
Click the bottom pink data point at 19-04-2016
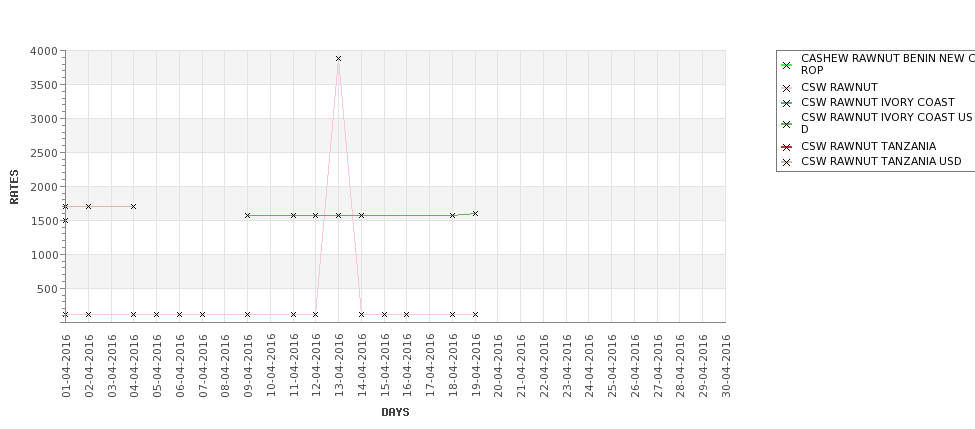(x=475, y=315)
